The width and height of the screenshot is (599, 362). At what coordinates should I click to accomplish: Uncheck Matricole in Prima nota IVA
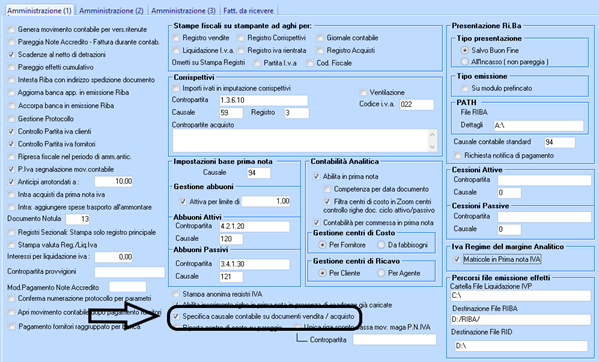pyautogui.click(x=457, y=259)
